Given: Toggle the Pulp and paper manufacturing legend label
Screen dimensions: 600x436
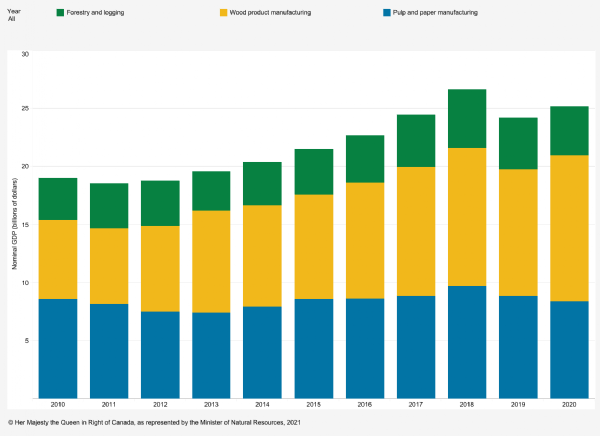Looking at the screenshot, I should click(x=438, y=13).
